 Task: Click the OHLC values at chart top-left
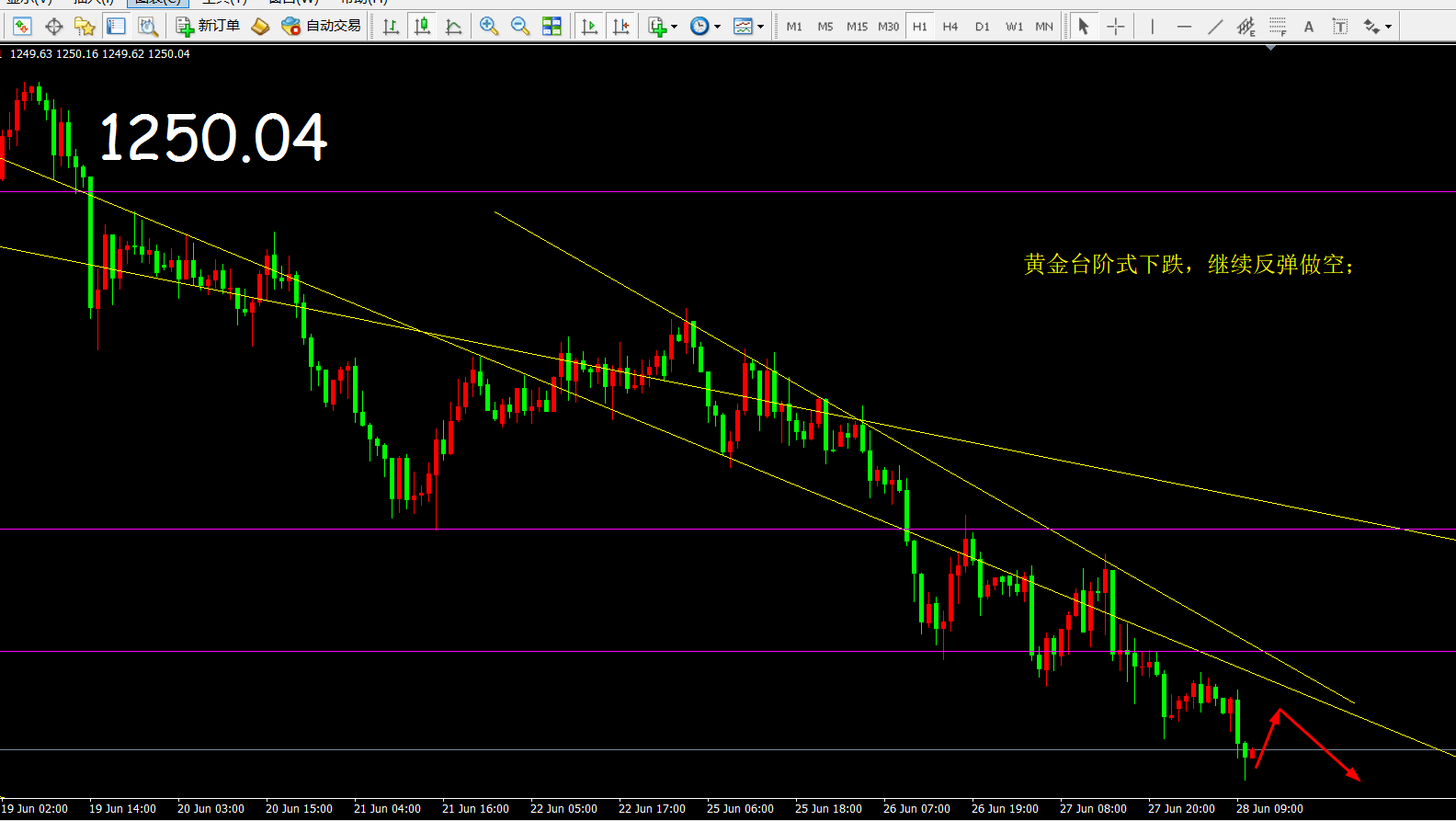[100, 54]
